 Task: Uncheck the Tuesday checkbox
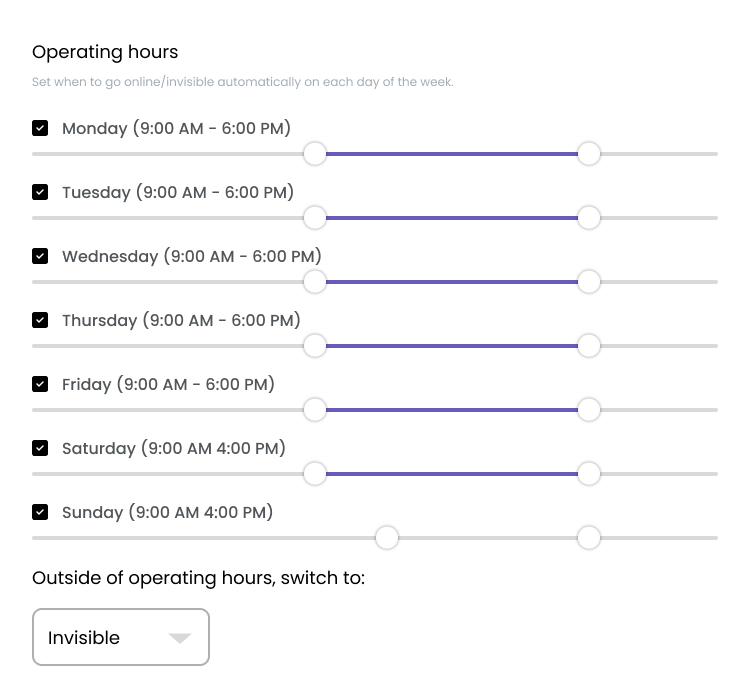[40, 192]
